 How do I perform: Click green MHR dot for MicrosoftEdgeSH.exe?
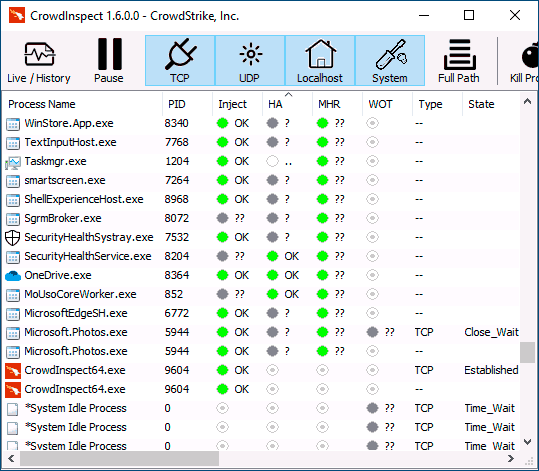tap(322, 313)
